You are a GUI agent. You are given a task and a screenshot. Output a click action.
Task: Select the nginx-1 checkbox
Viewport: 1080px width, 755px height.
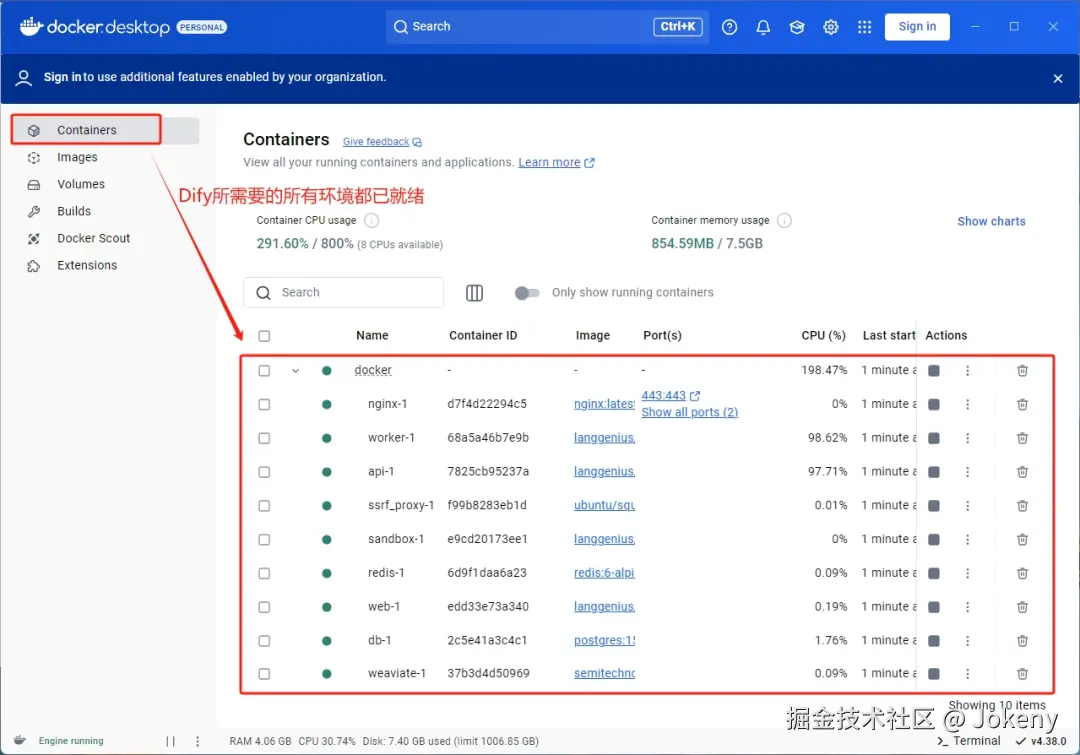coord(264,404)
